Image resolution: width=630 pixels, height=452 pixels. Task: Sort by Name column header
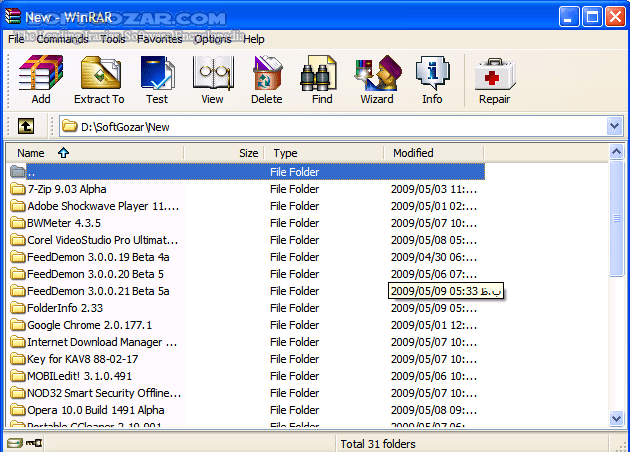95,153
